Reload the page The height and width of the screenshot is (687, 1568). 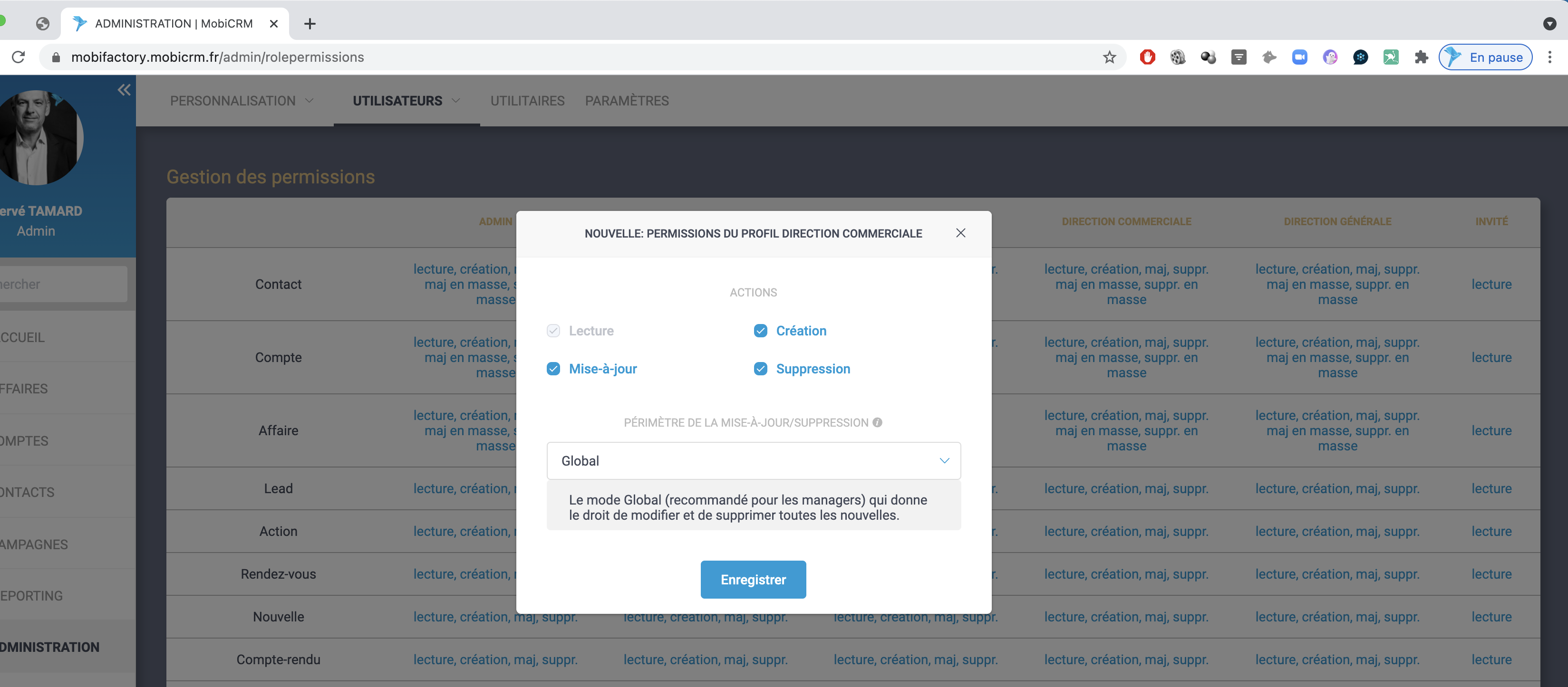click(x=19, y=57)
